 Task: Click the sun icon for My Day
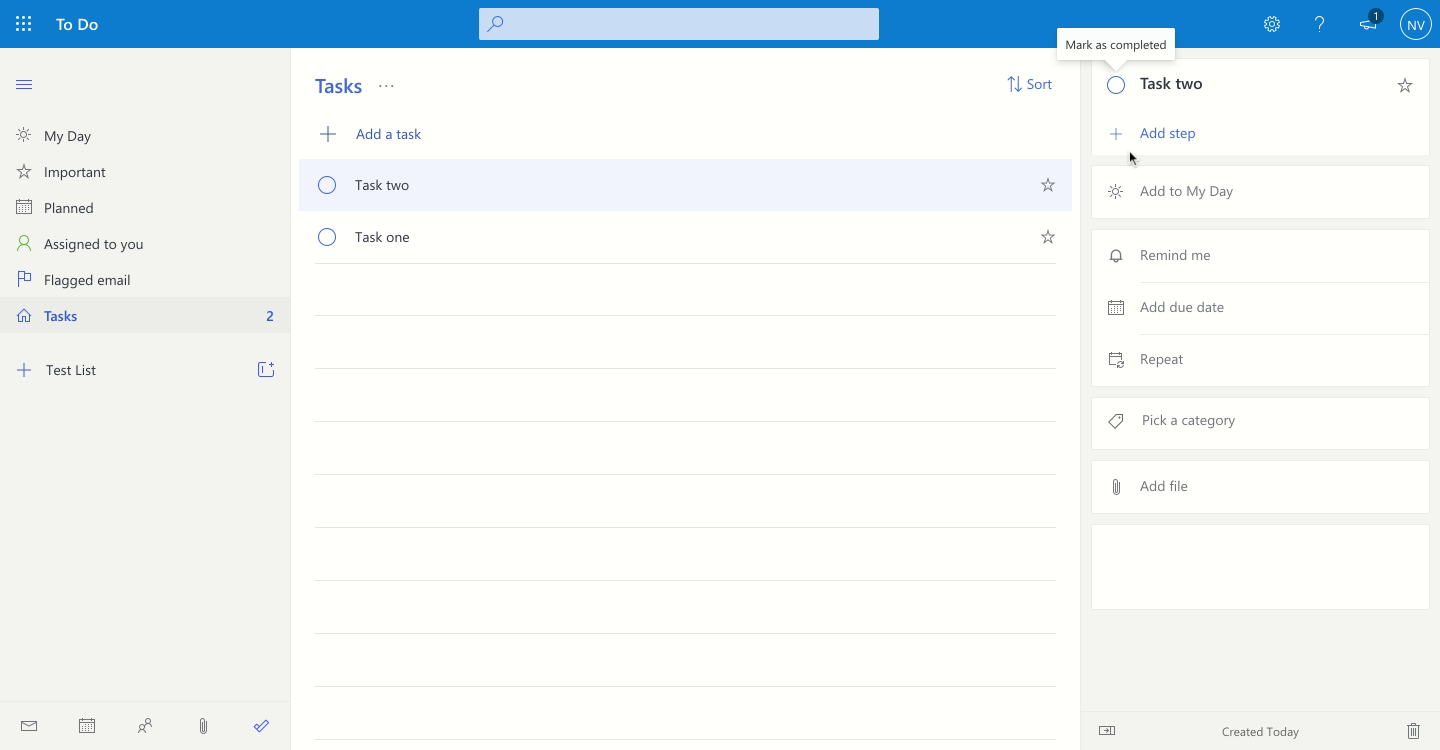coord(1116,192)
